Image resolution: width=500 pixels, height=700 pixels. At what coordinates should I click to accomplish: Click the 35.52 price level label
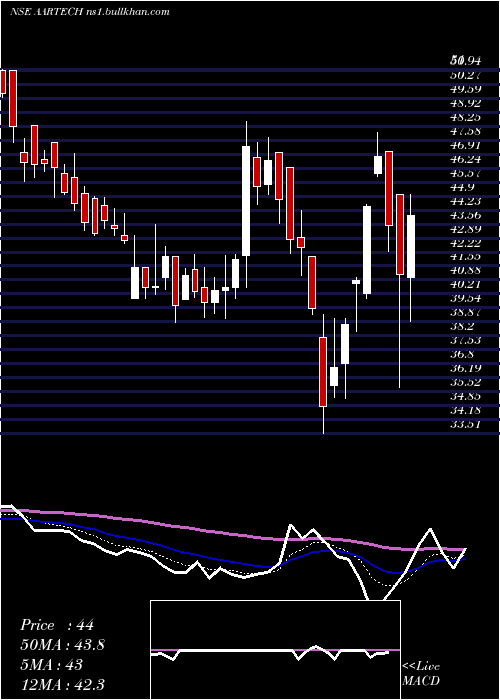465,383
